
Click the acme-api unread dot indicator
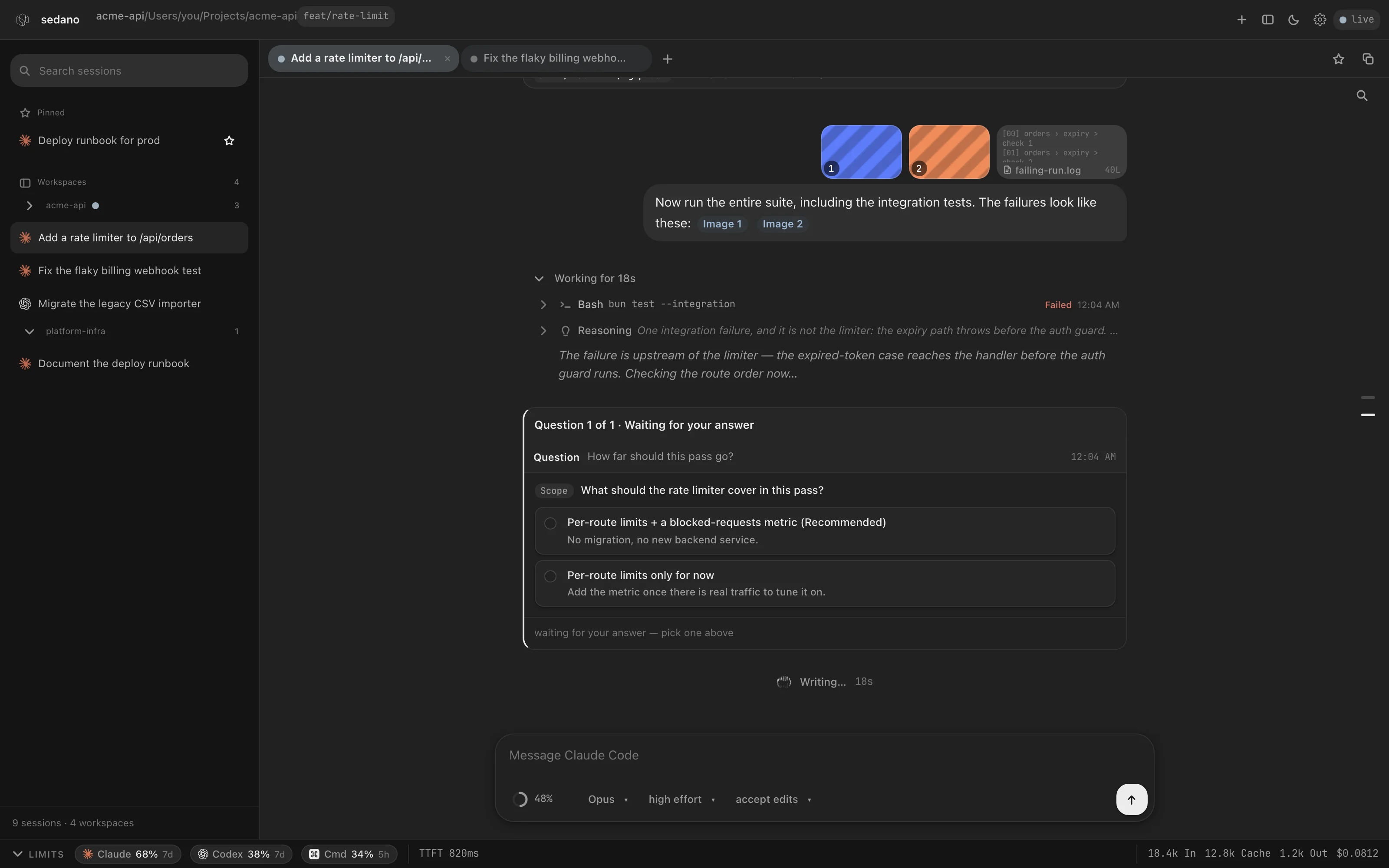[x=95, y=206]
